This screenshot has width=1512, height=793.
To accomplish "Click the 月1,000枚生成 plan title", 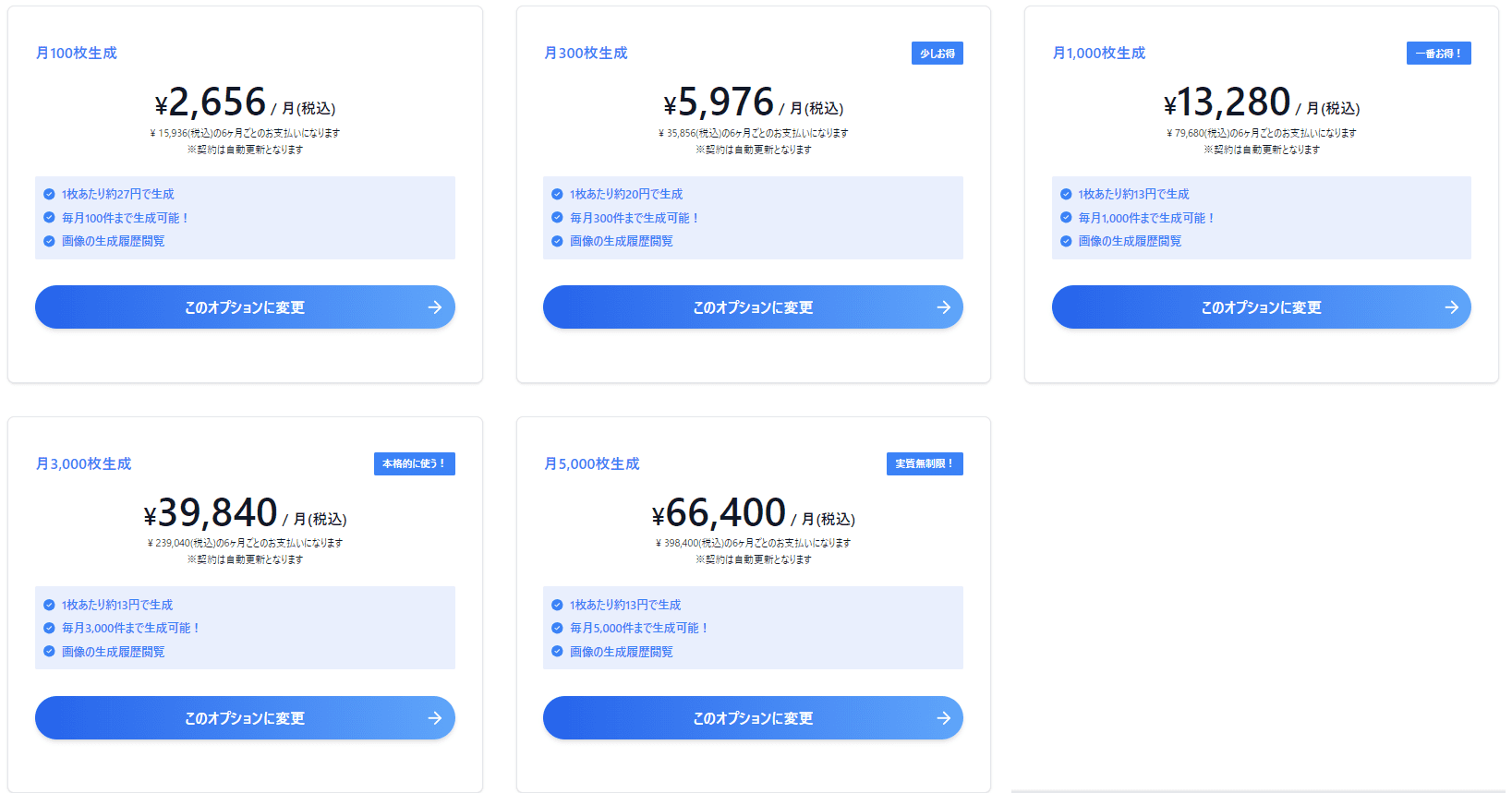I will 1099,54.
